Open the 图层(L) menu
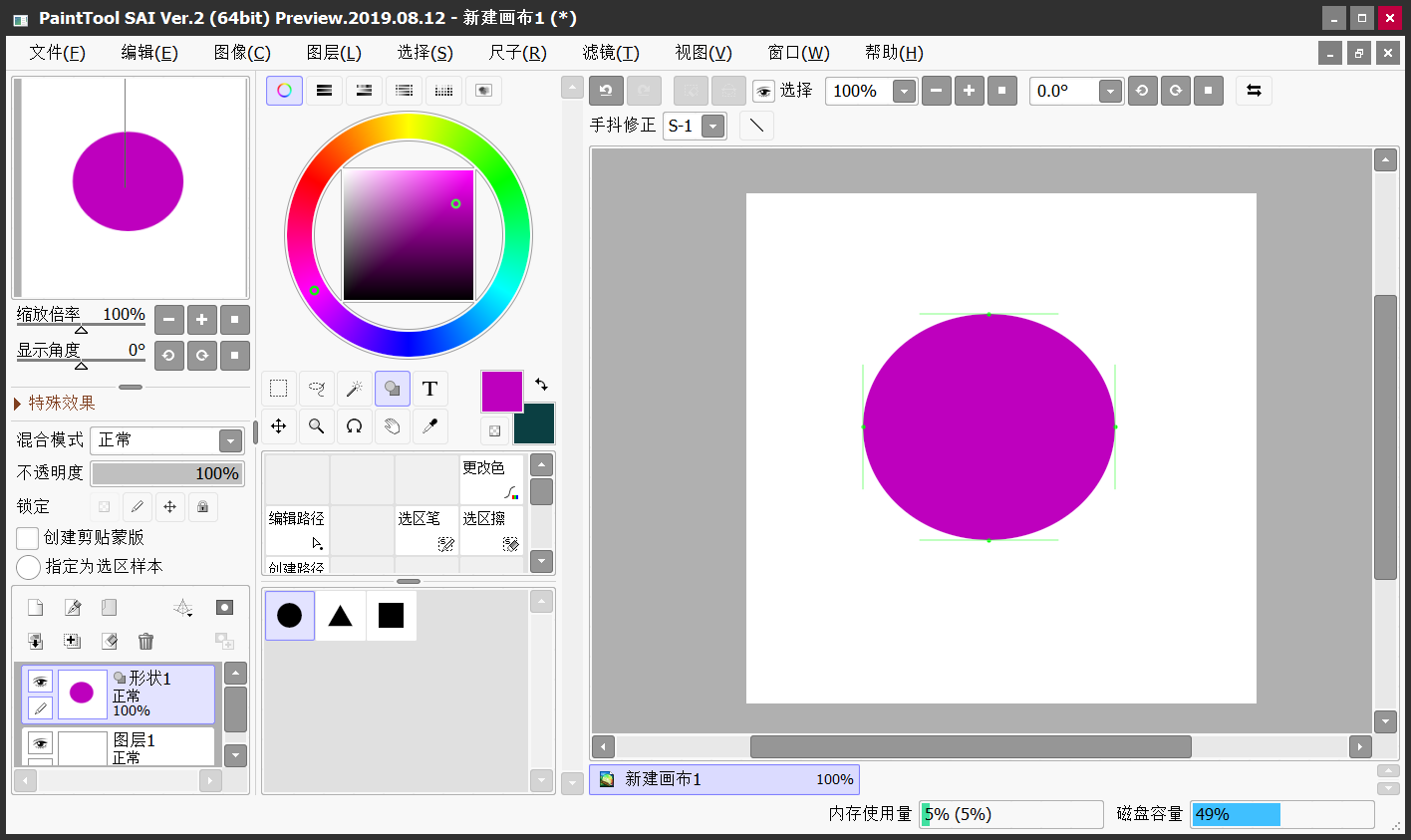The height and width of the screenshot is (840, 1411). pyautogui.click(x=334, y=53)
